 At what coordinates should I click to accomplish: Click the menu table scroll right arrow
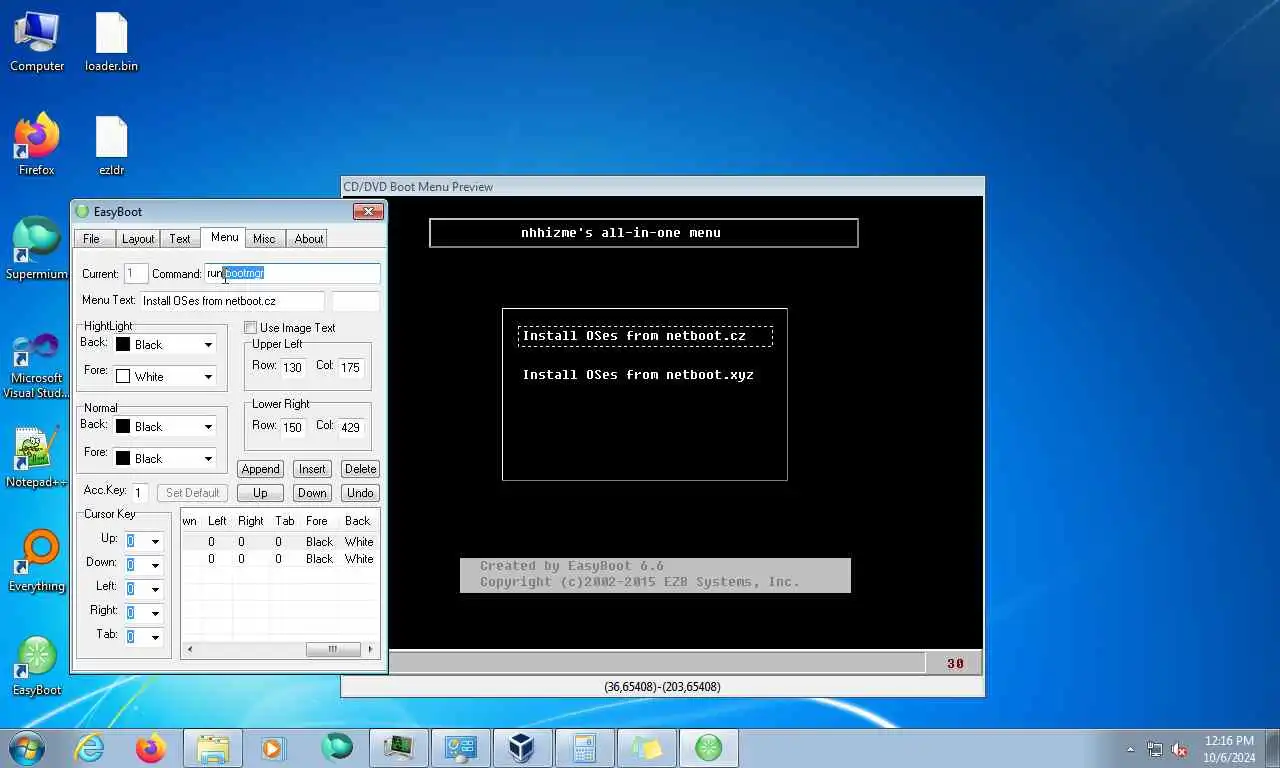[370, 649]
